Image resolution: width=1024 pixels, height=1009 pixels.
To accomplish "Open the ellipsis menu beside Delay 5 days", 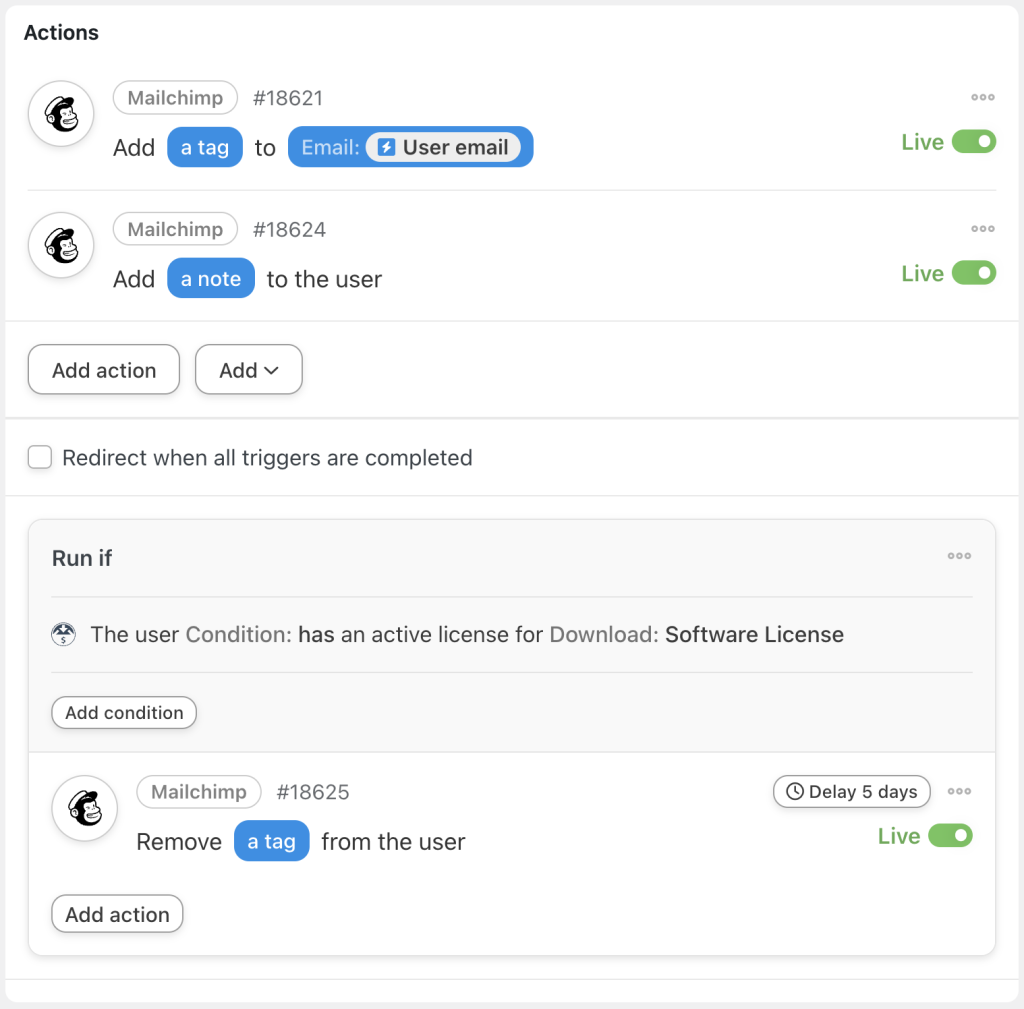I will [959, 791].
